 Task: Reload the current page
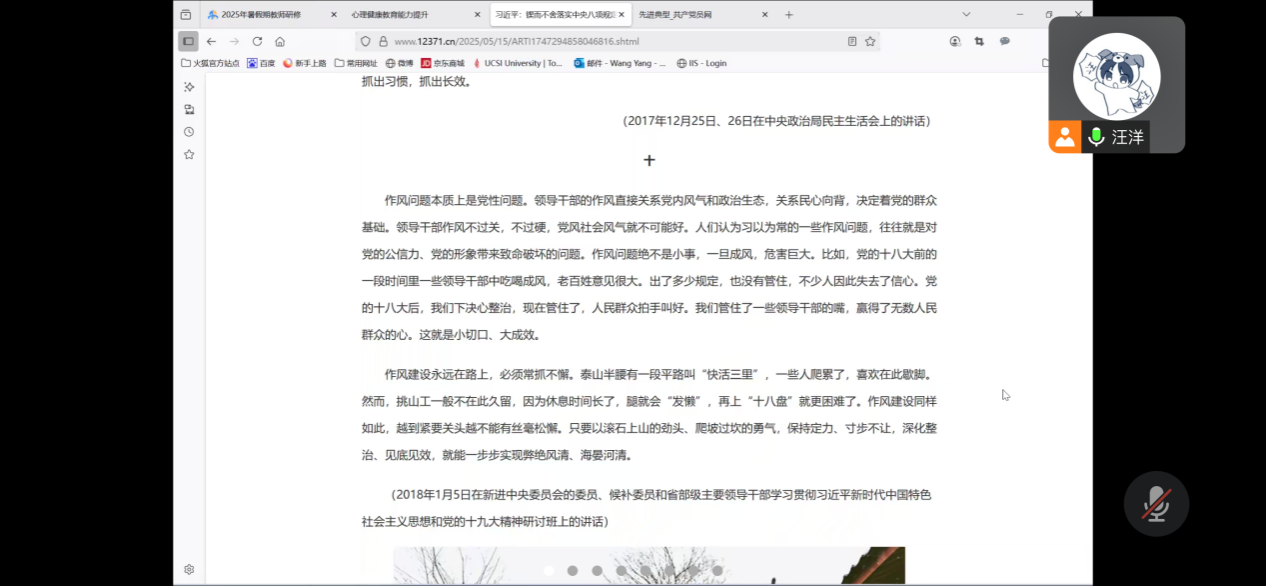click(x=257, y=41)
